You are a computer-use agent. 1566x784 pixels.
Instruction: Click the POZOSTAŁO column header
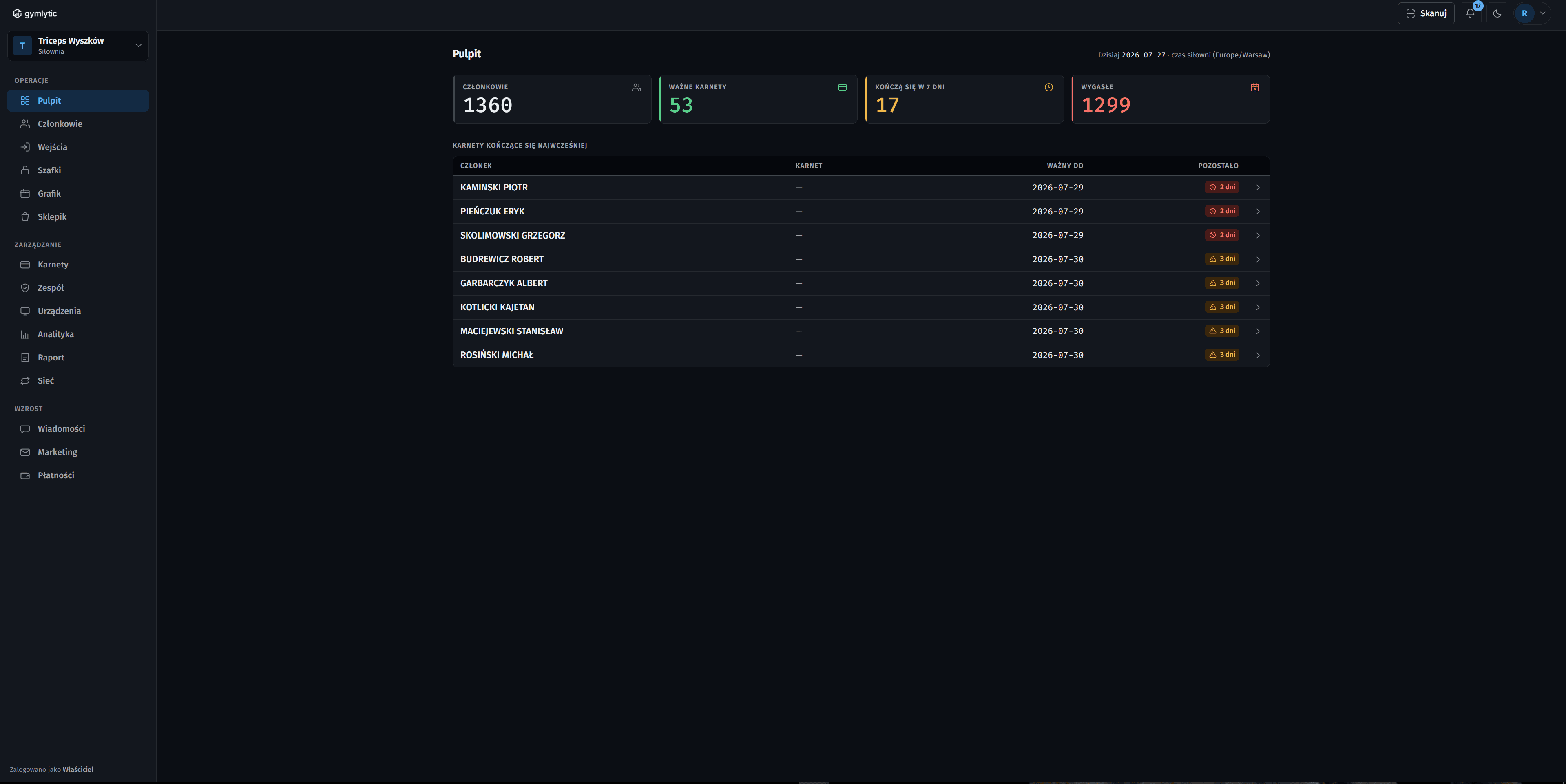click(x=1218, y=166)
